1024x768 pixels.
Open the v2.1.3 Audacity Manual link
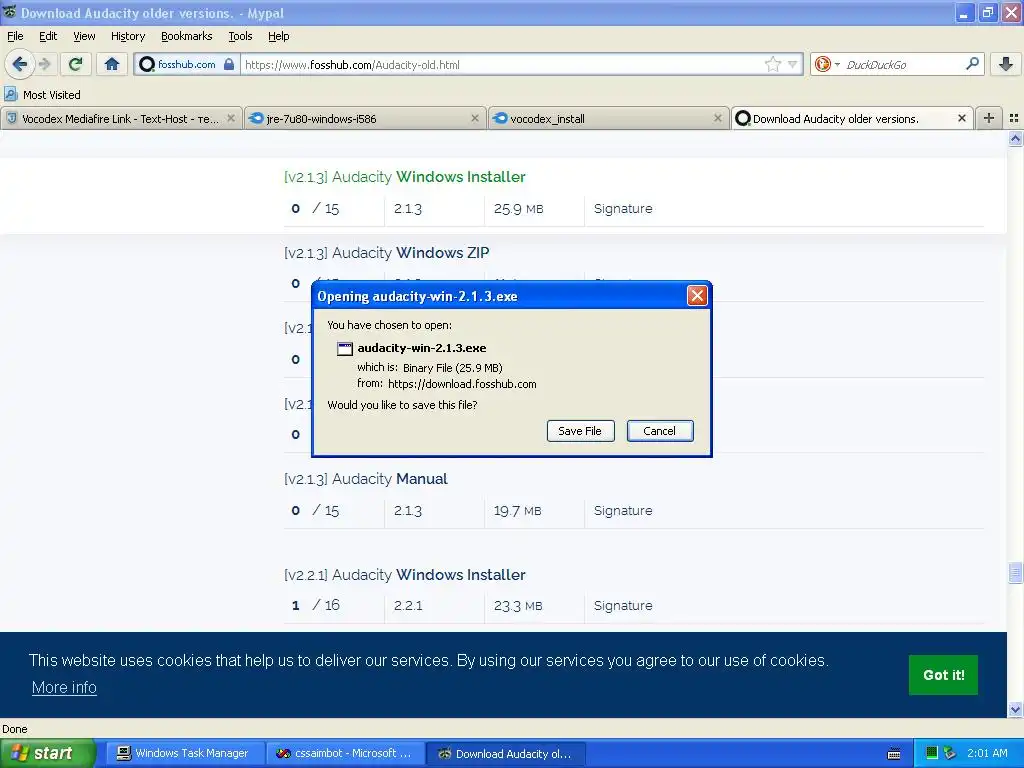pyautogui.click(x=366, y=479)
